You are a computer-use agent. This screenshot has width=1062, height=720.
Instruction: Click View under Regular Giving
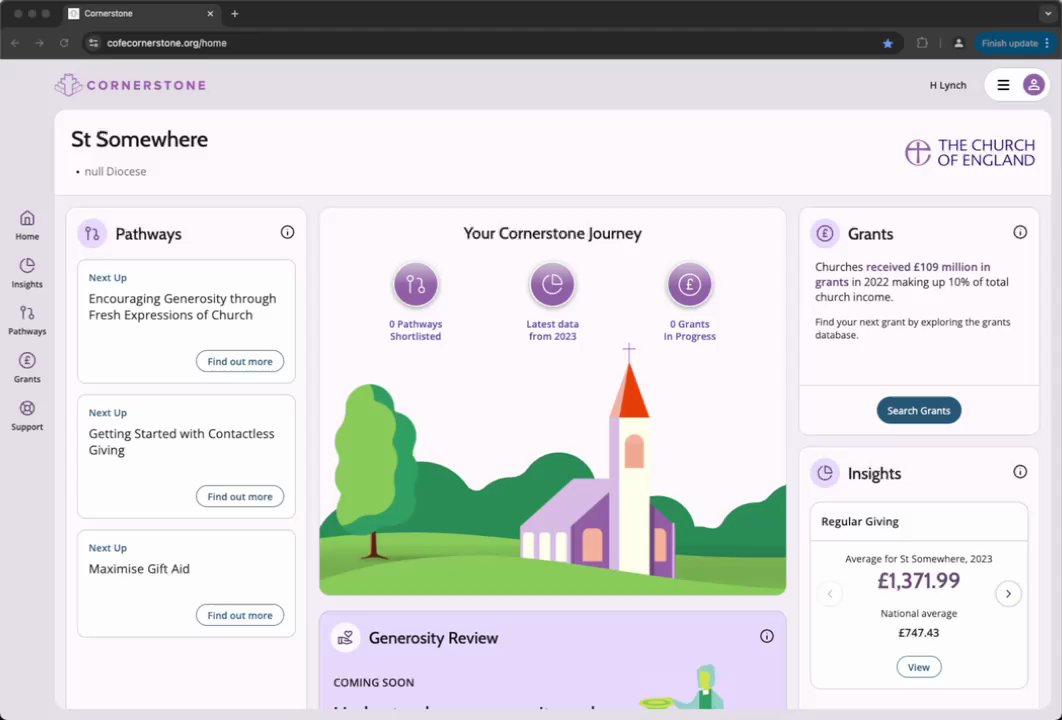click(x=918, y=667)
